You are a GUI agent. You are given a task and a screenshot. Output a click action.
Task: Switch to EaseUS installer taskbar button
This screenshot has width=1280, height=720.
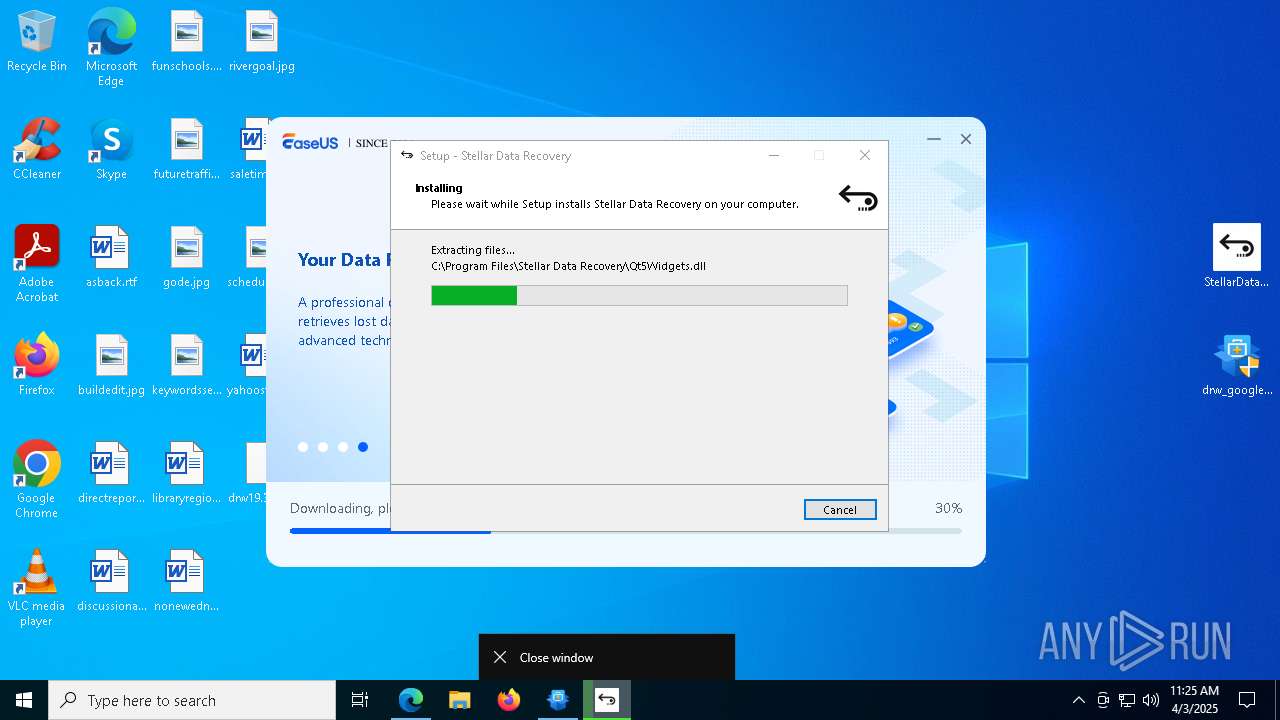point(558,700)
